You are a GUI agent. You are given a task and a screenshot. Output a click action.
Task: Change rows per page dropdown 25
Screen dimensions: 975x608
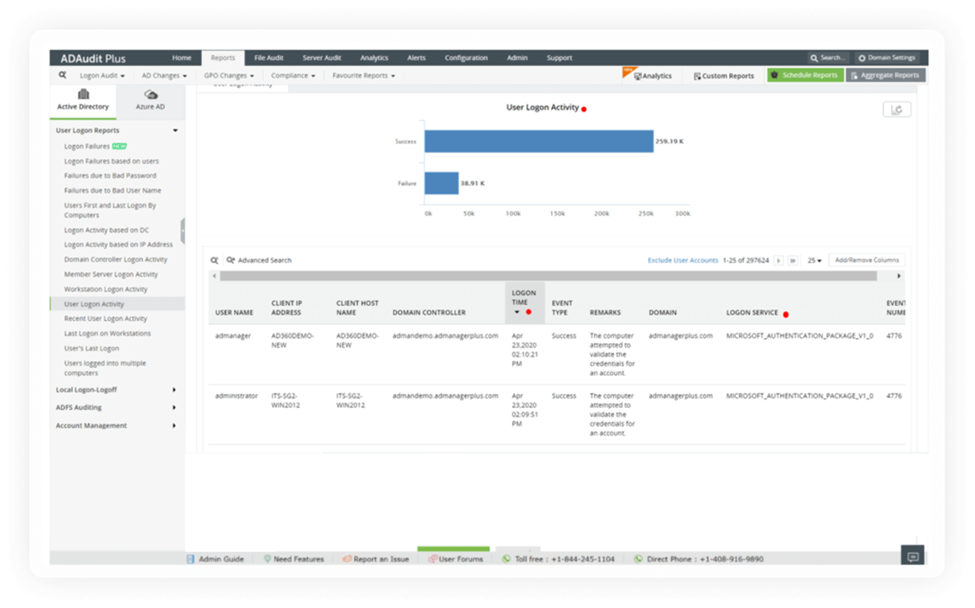(x=815, y=260)
